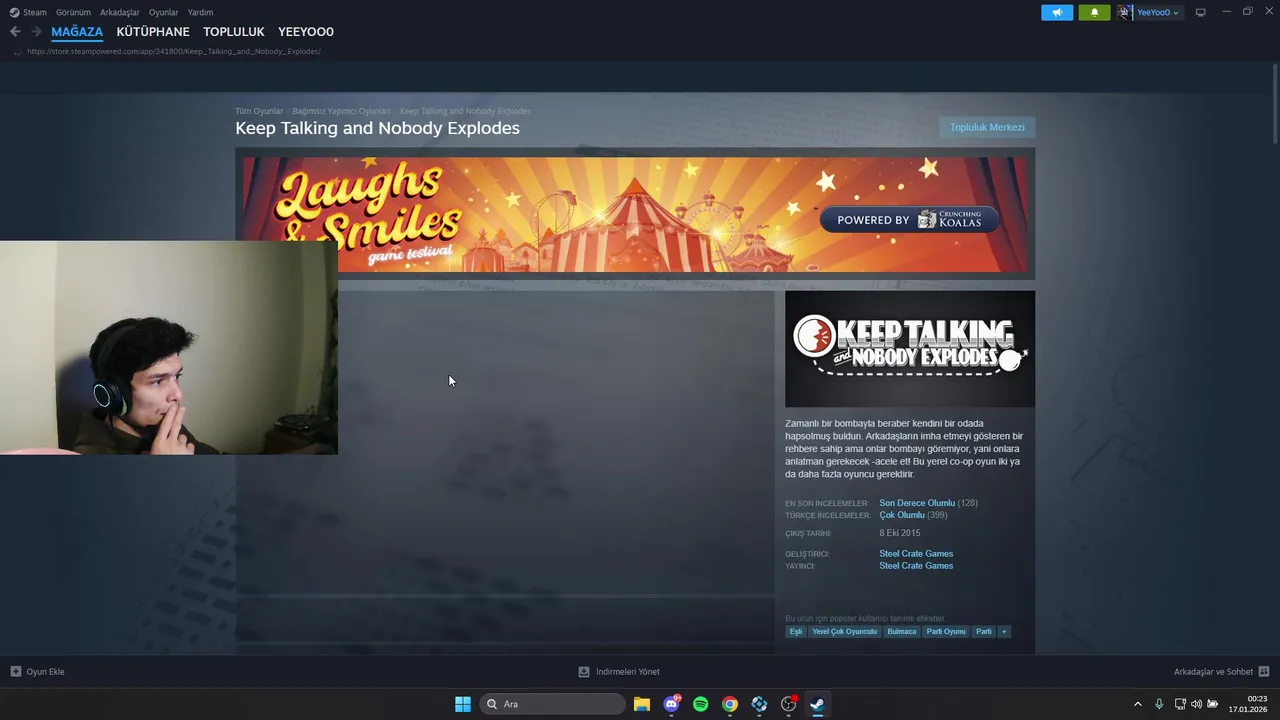Open the Oyunlar menu
Screen dimensions: 1280x720
coord(163,12)
